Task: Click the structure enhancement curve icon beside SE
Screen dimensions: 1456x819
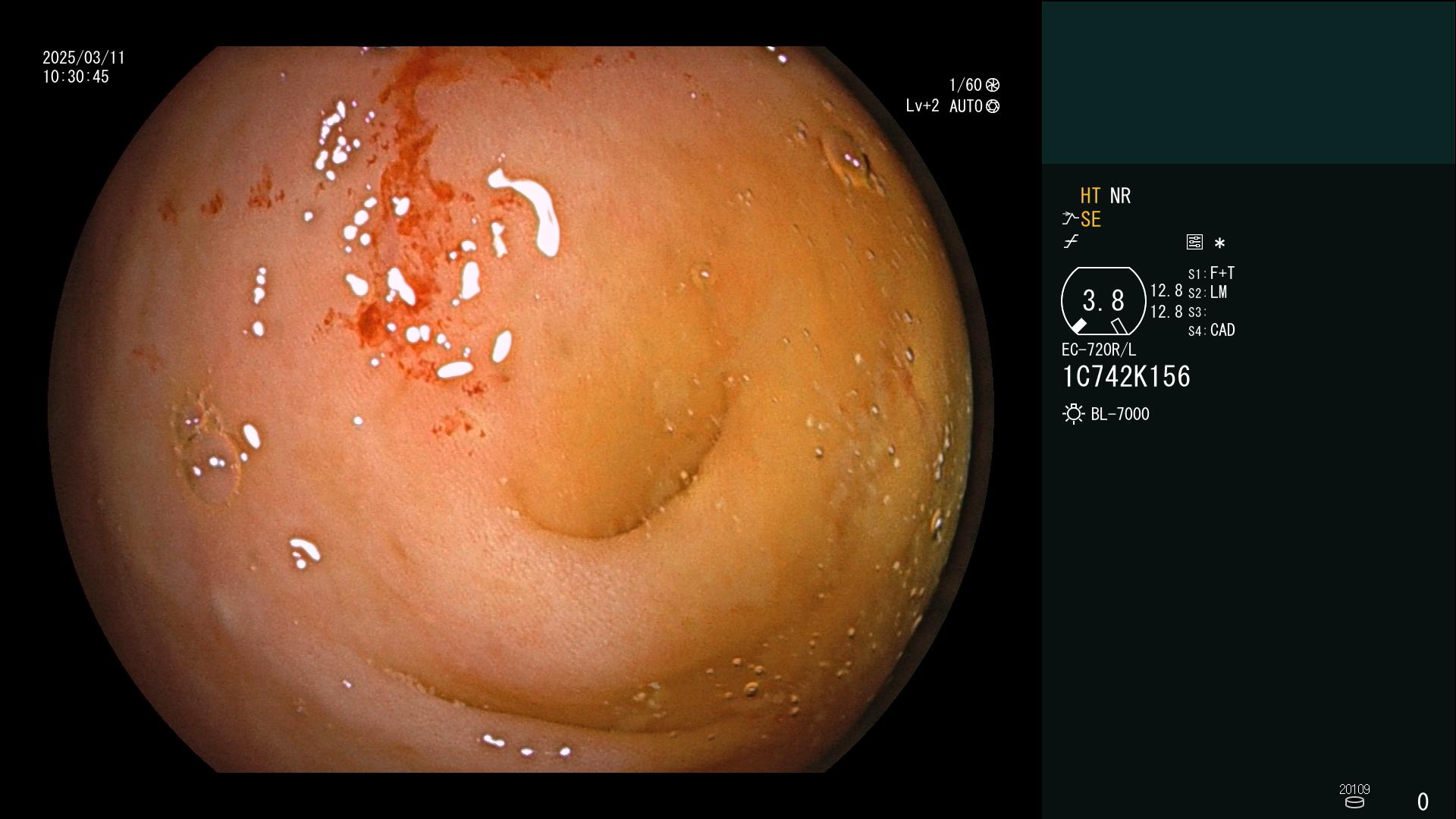Action: 1070,219
